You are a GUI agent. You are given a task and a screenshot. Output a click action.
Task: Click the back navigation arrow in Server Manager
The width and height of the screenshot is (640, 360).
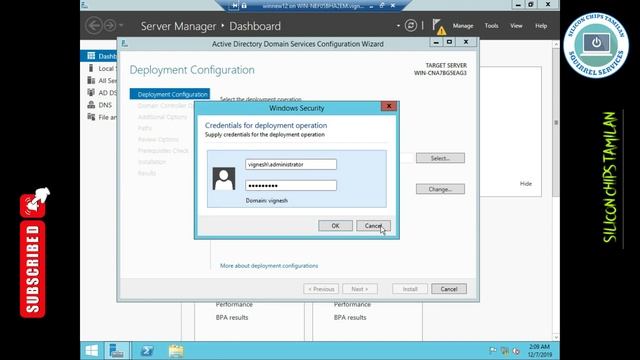93,26
